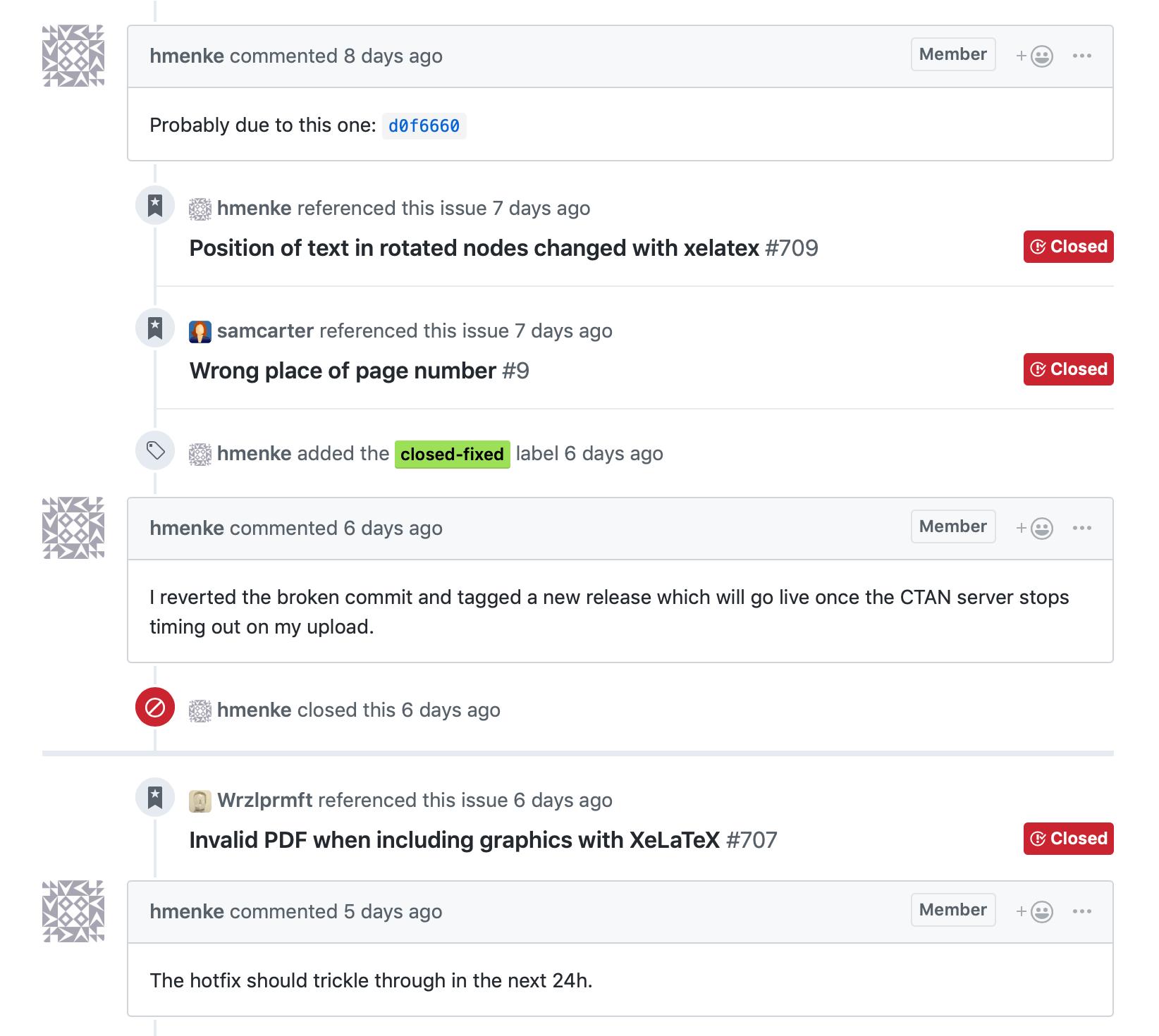Open commit link d0f6660
The image size is (1159, 1036).
pyautogui.click(x=424, y=126)
